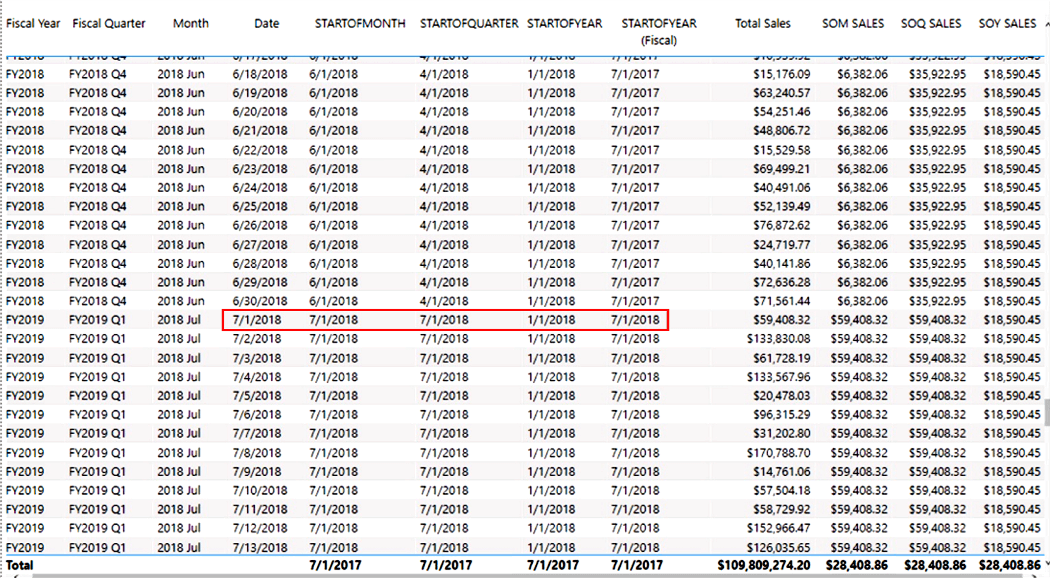Click the Total Sales value $76,872.62
Image resolution: width=1050 pixels, height=578 pixels.
point(781,224)
